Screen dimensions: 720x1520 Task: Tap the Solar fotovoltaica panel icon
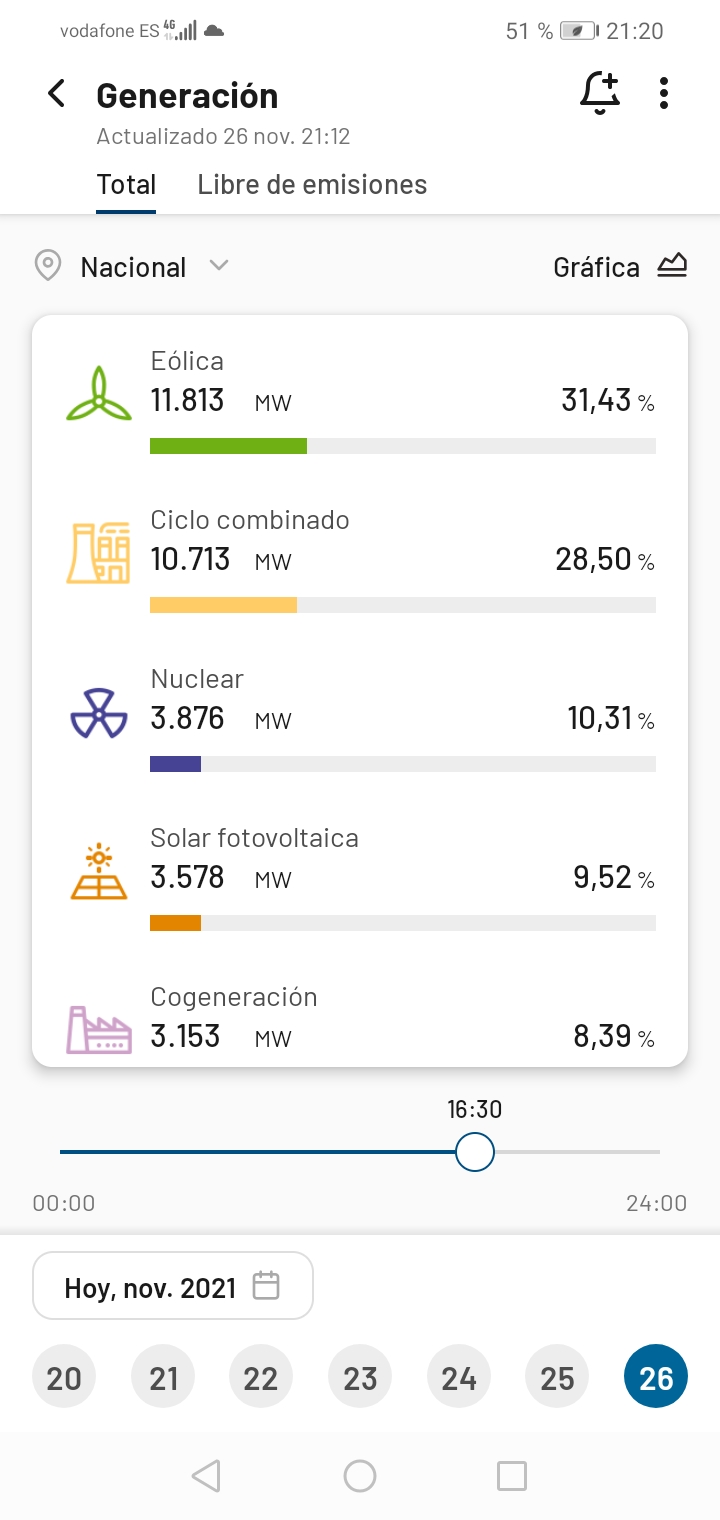[98, 872]
